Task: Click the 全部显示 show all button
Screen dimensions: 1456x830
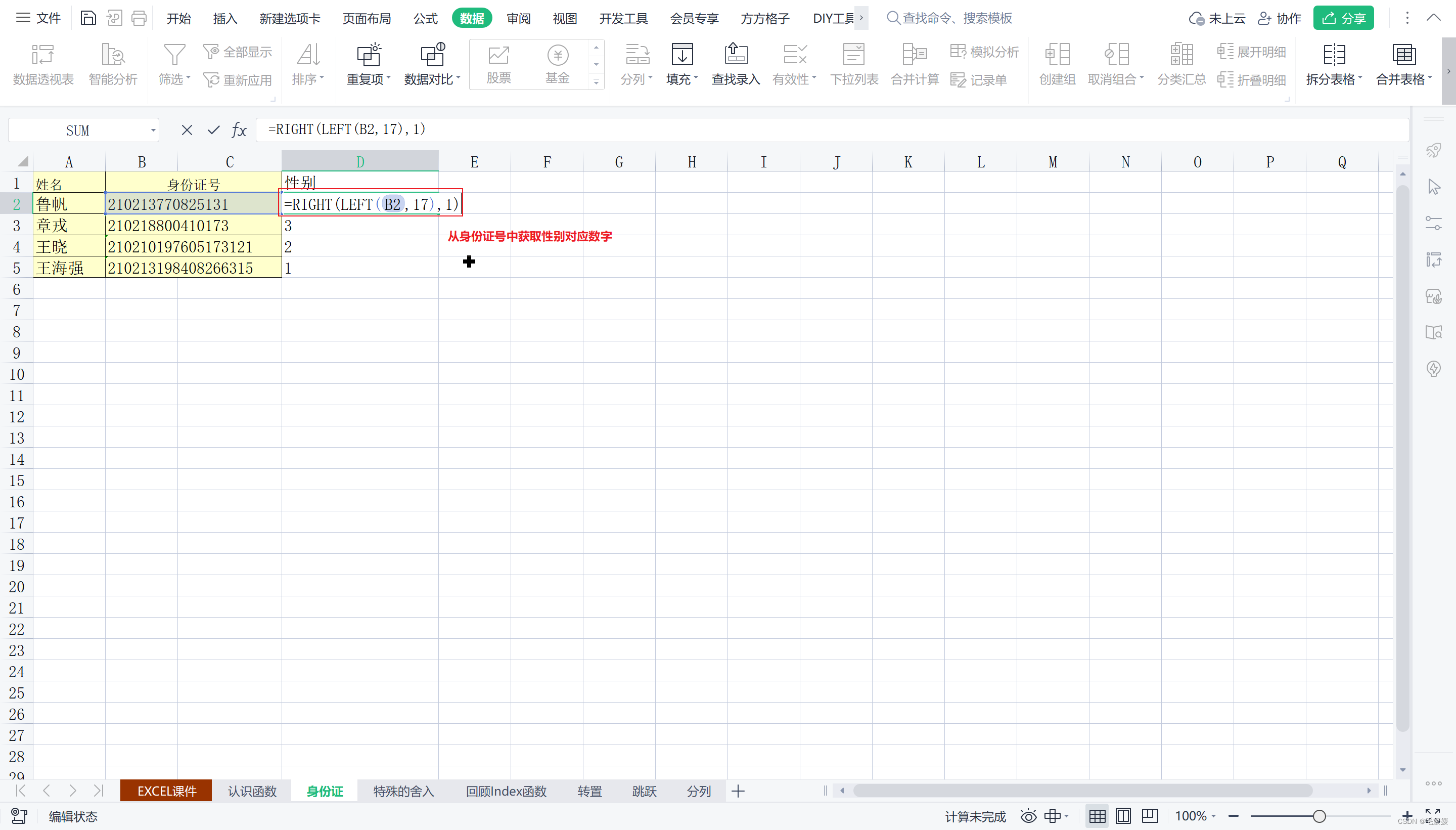Action: (x=238, y=52)
